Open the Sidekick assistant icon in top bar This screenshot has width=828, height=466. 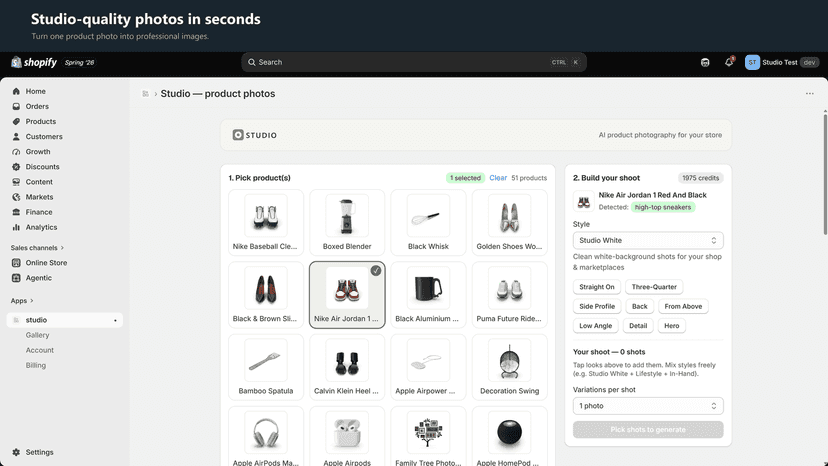point(705,62)
